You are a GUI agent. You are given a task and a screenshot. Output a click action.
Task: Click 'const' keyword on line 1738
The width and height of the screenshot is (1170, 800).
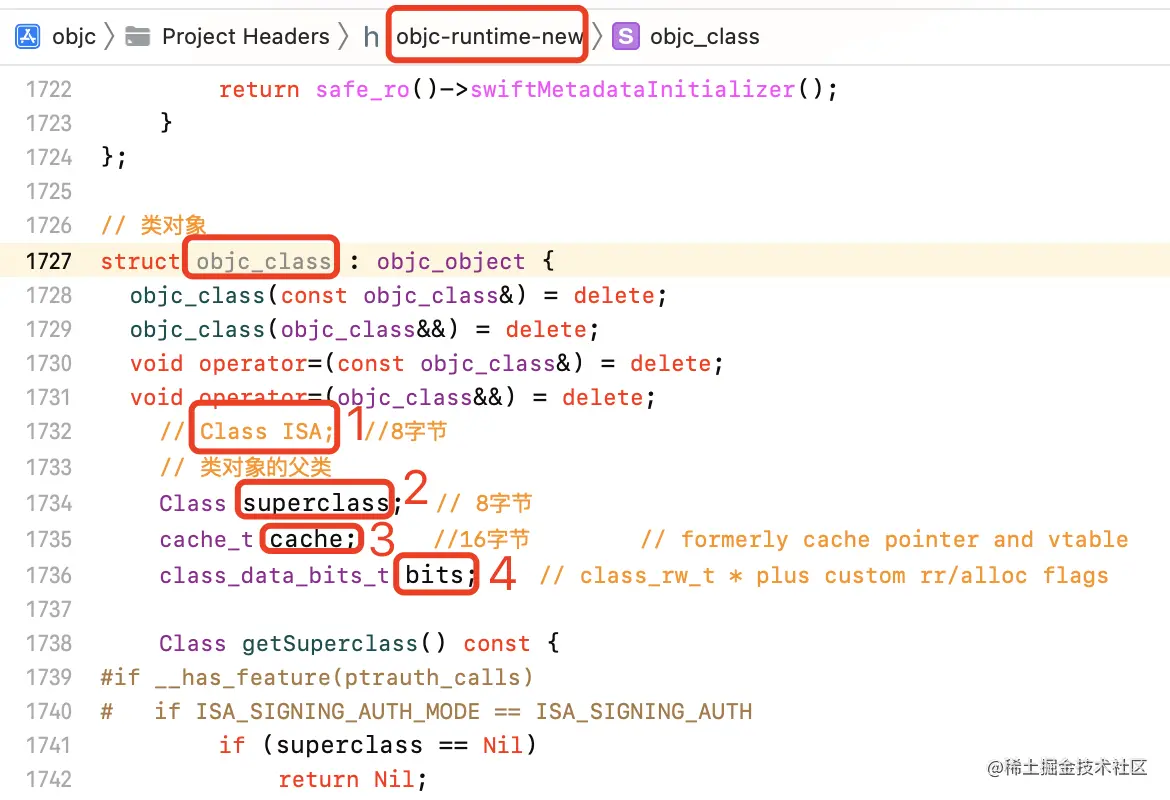[497, 643]
